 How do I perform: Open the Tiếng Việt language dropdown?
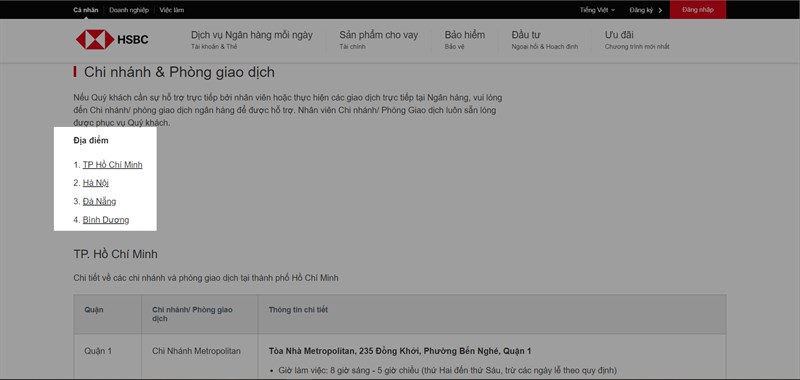[597, 10]
